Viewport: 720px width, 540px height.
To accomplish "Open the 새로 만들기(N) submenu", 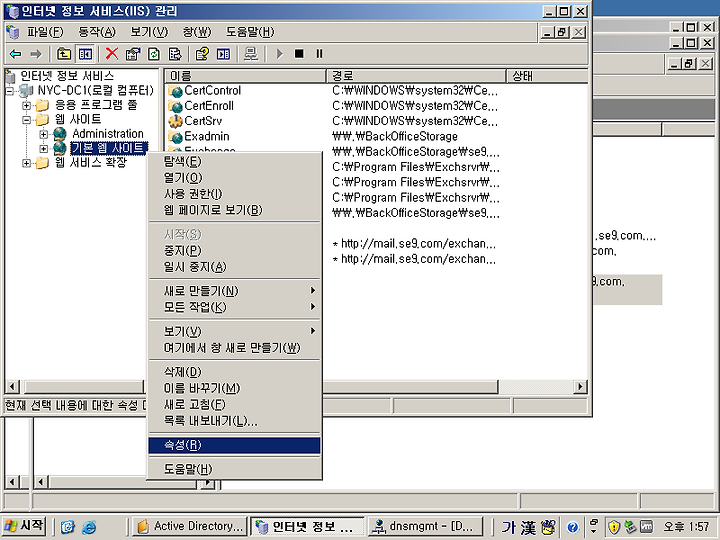I will point(235,291).
